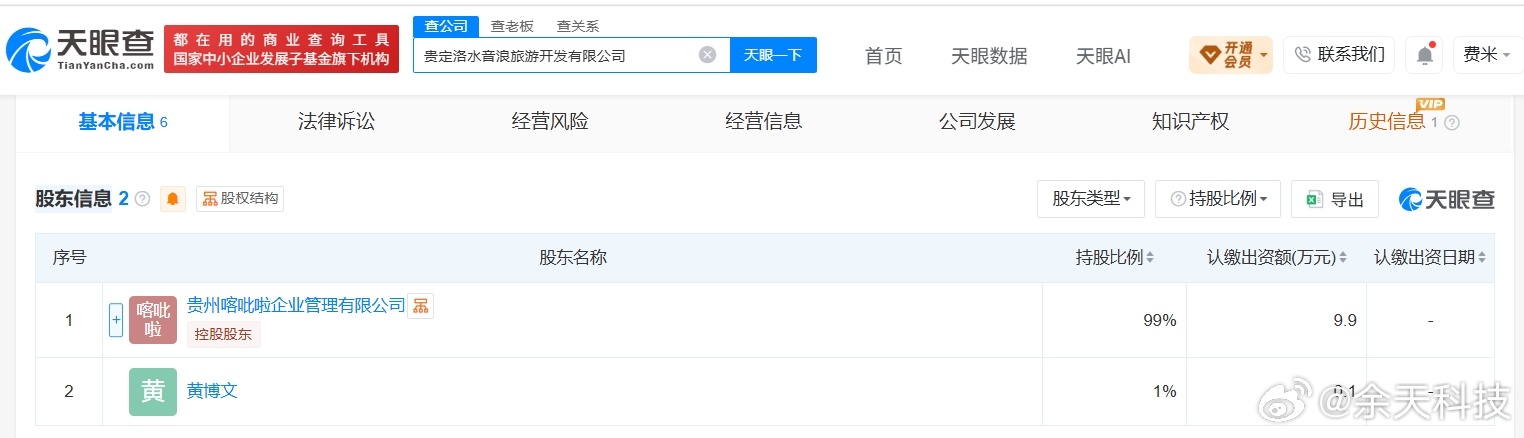This screenshot has width=1524, height=438.
Task: Click the help icon next to 股东信息 2
Action: [142, 199]
